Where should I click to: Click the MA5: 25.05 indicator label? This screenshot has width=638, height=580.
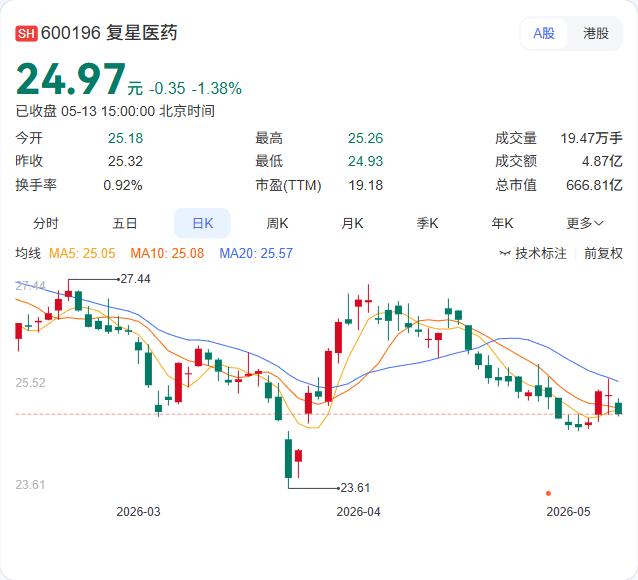click(82, 253)
